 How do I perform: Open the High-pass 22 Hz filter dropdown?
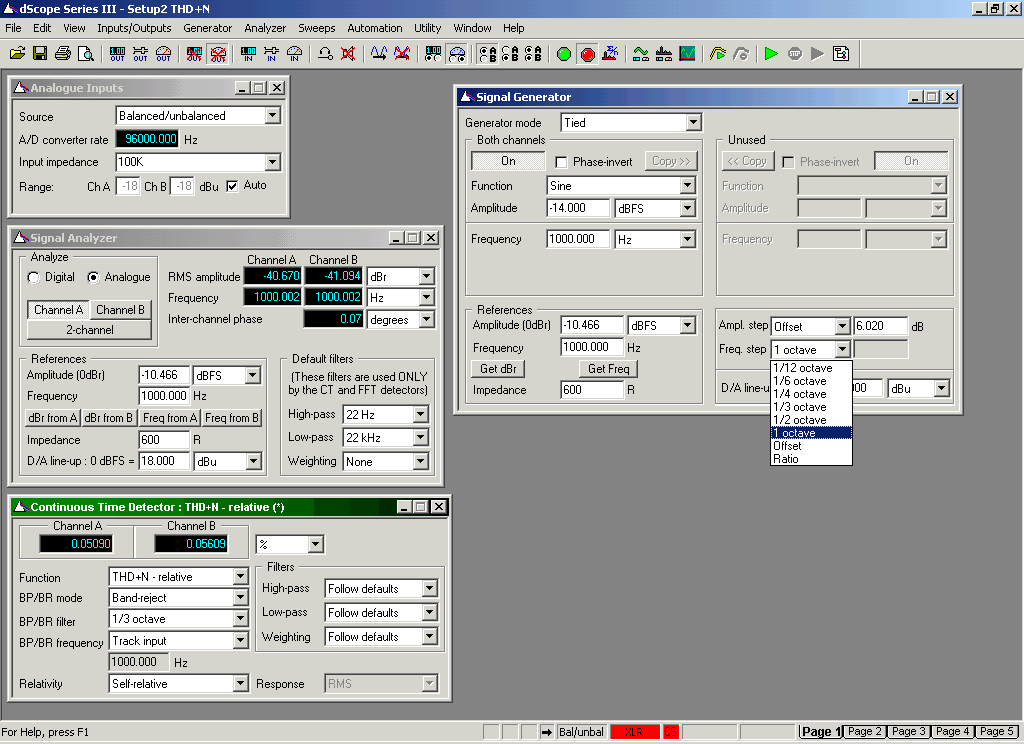421,415
